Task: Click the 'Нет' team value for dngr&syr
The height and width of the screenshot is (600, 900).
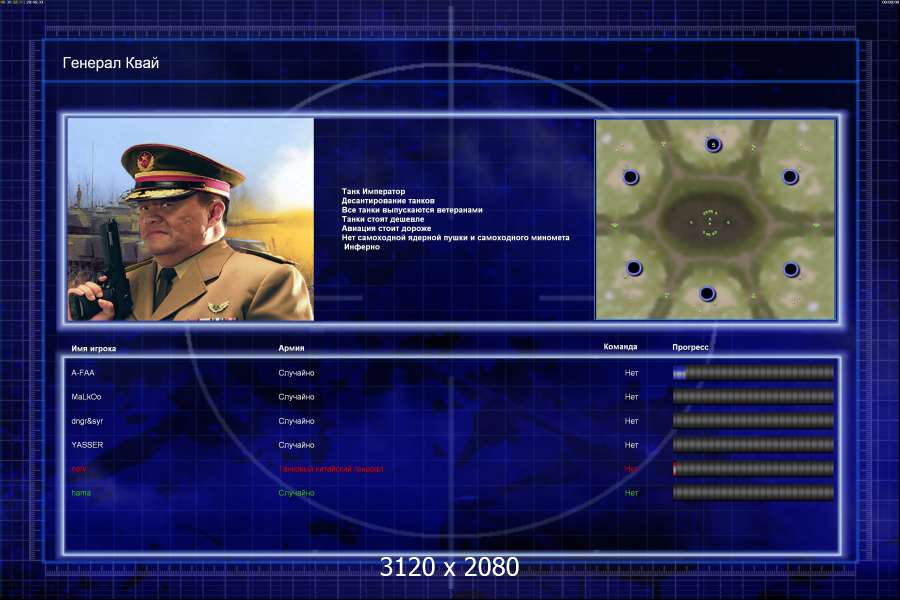Action: click(631, 421)
